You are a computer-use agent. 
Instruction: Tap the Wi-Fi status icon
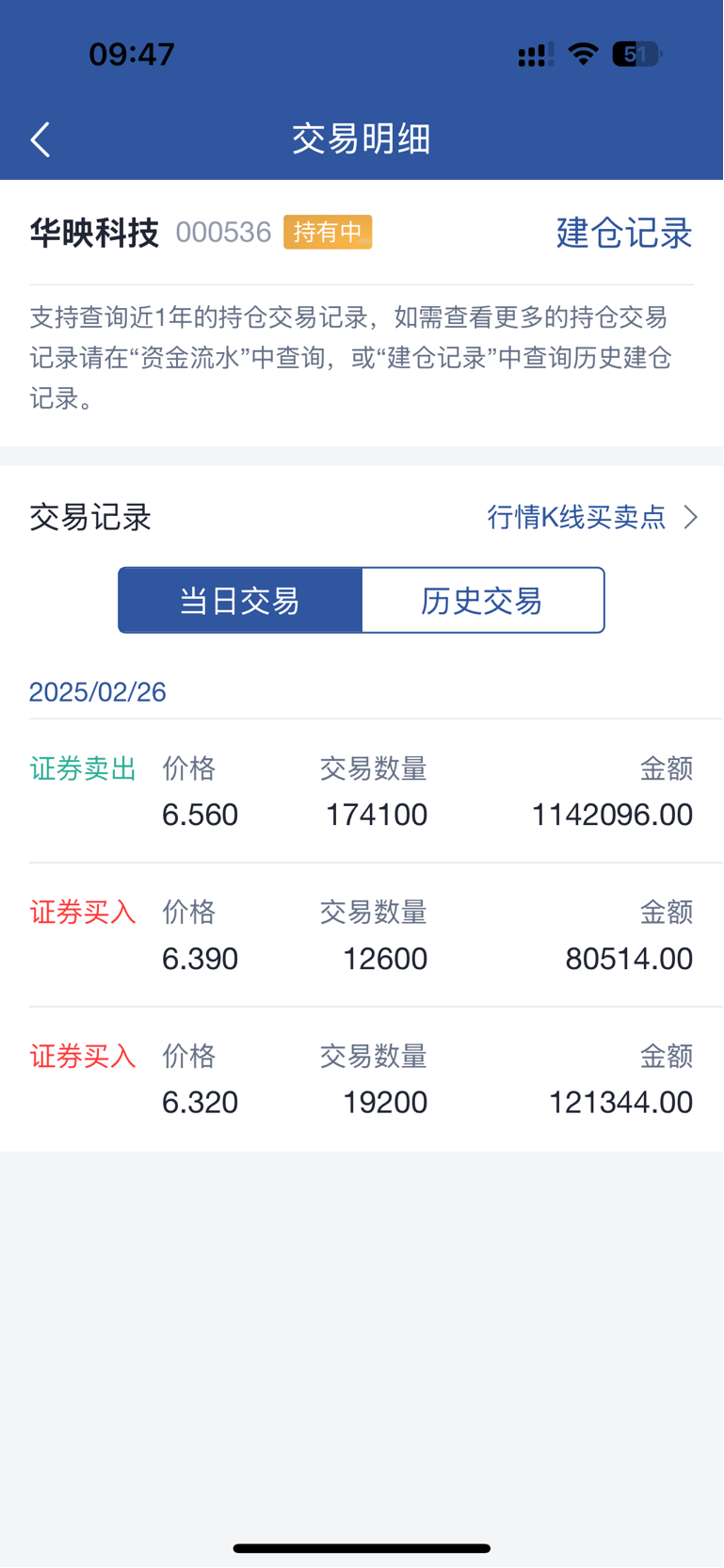(584, 55)
